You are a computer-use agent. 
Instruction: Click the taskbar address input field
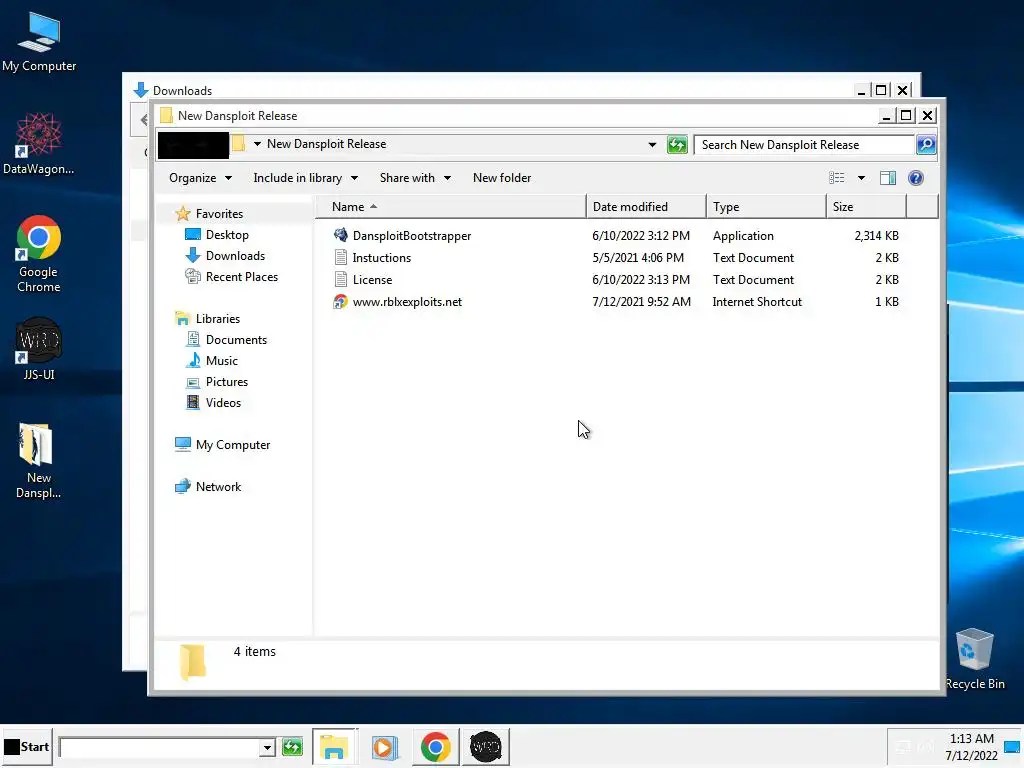(x=160, y=747)
